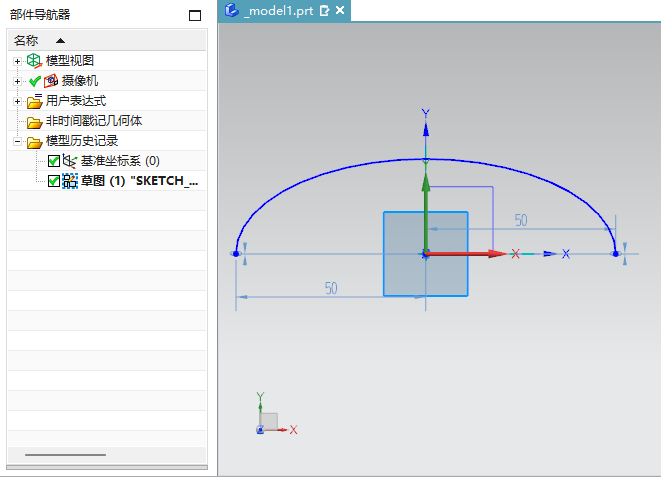Click the sketch feature icon
The width and height of the screenshot is (661, 477).
pos(70,181)
